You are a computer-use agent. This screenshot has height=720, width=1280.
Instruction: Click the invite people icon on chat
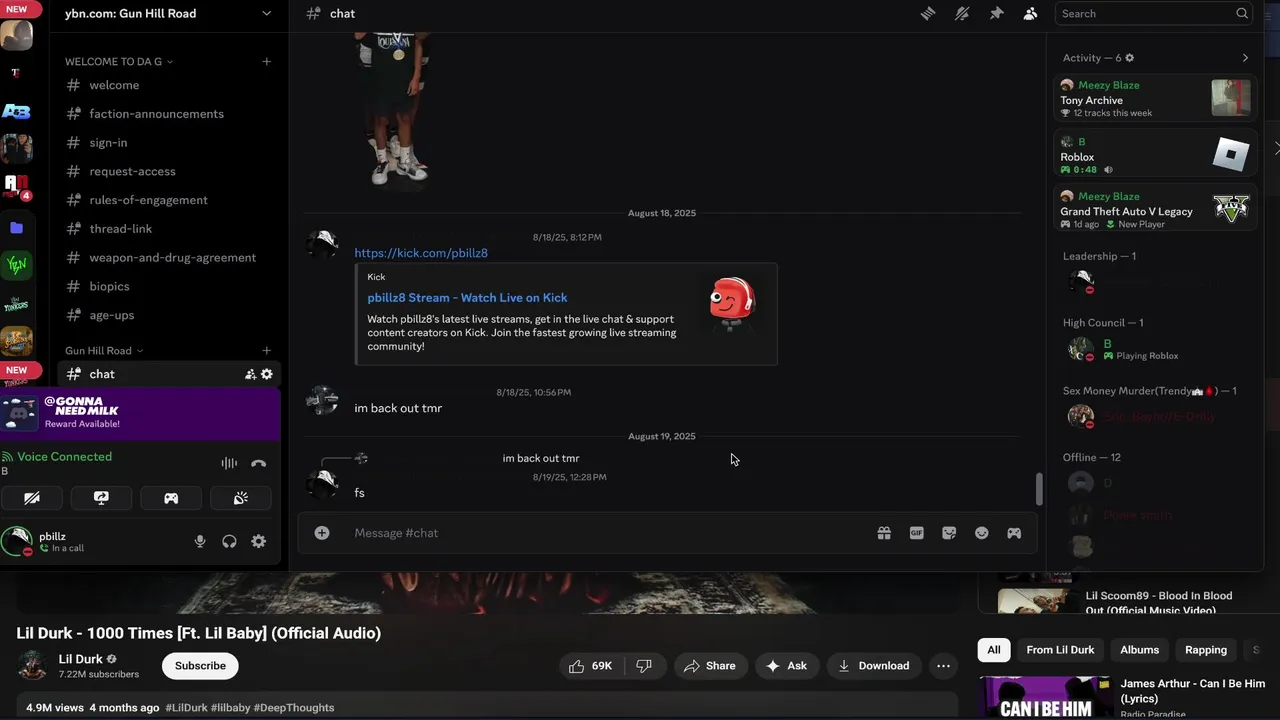(250, 374)
